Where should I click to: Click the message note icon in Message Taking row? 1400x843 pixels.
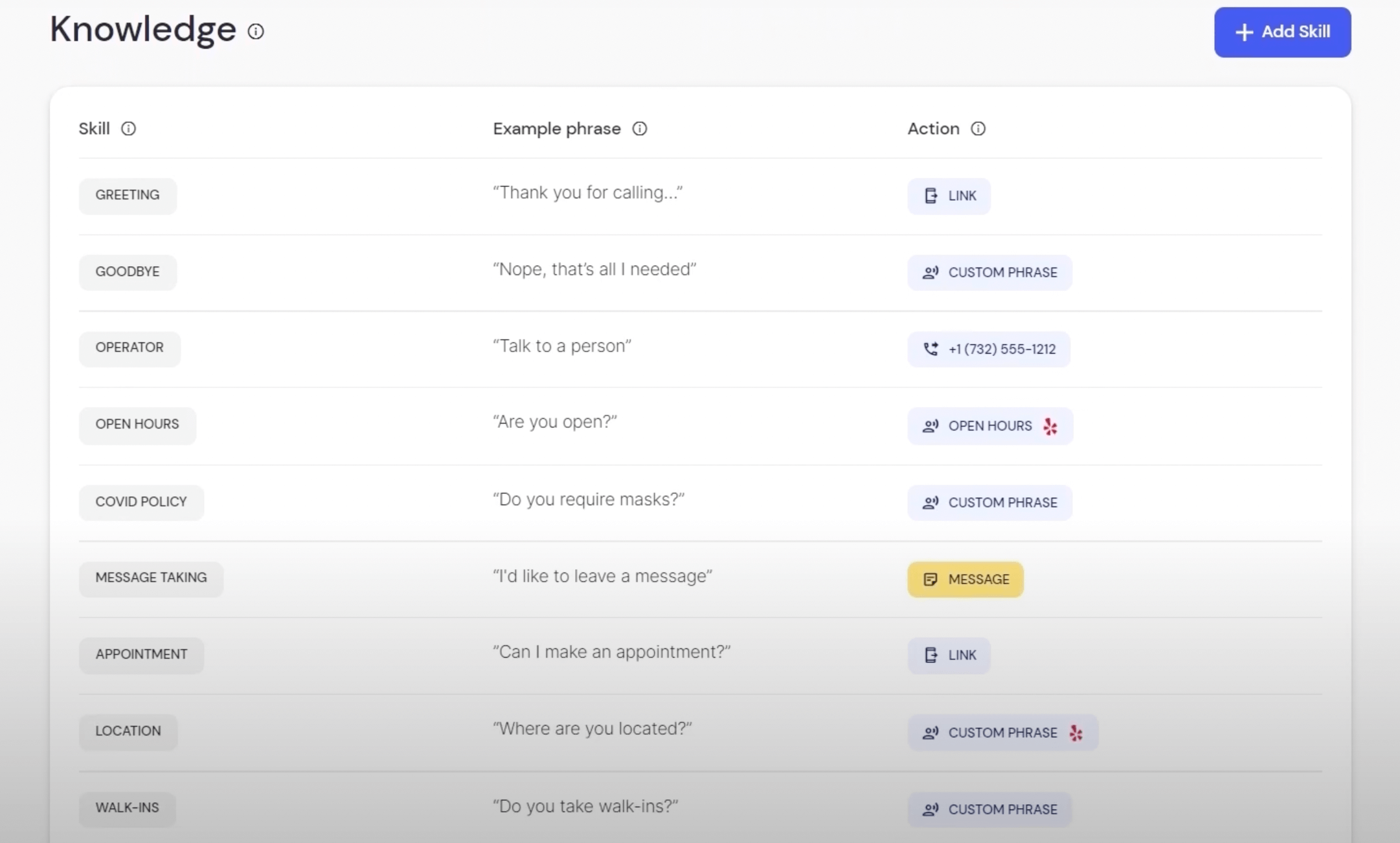pyautogui.click(x=931, y=579)
